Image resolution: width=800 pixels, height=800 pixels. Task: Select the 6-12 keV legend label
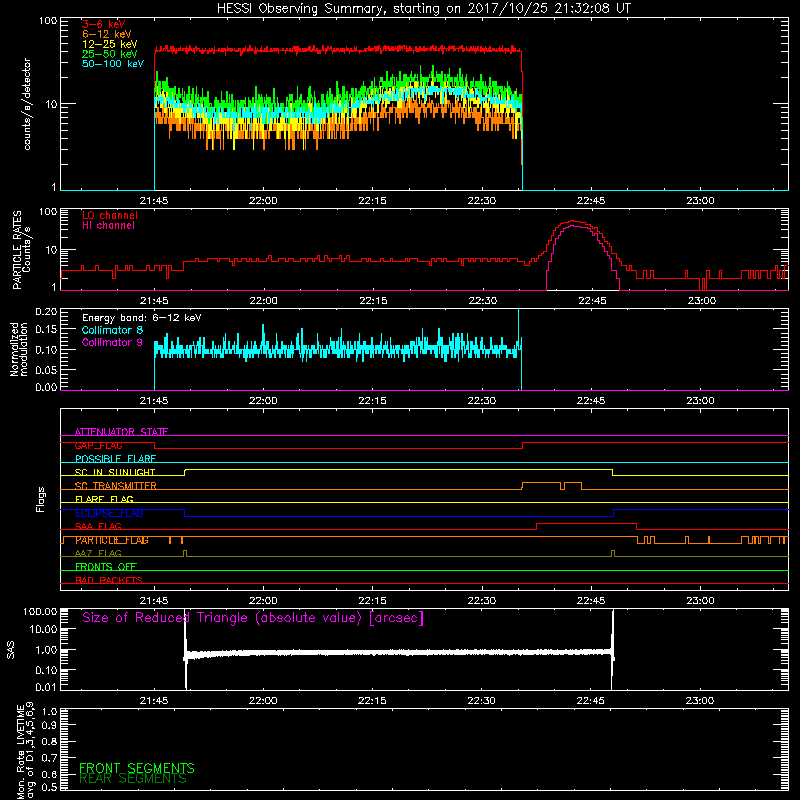coord(106,34)
